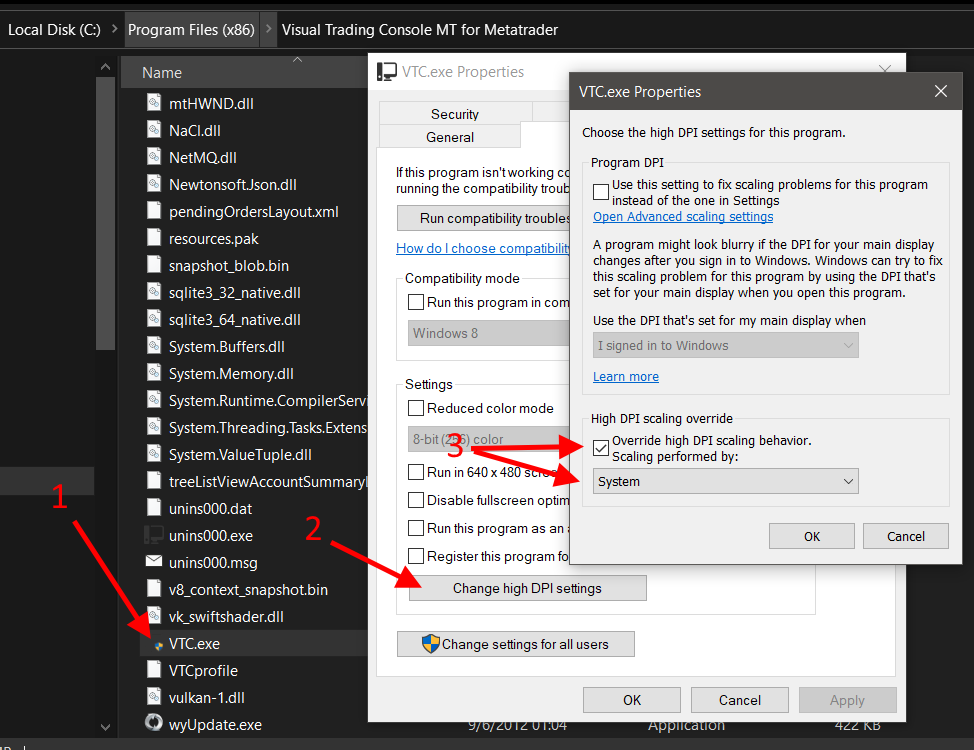The image size is (974, 750).
Task: Click OK in the high DPI settings dialog
Action: click(812, 536)
